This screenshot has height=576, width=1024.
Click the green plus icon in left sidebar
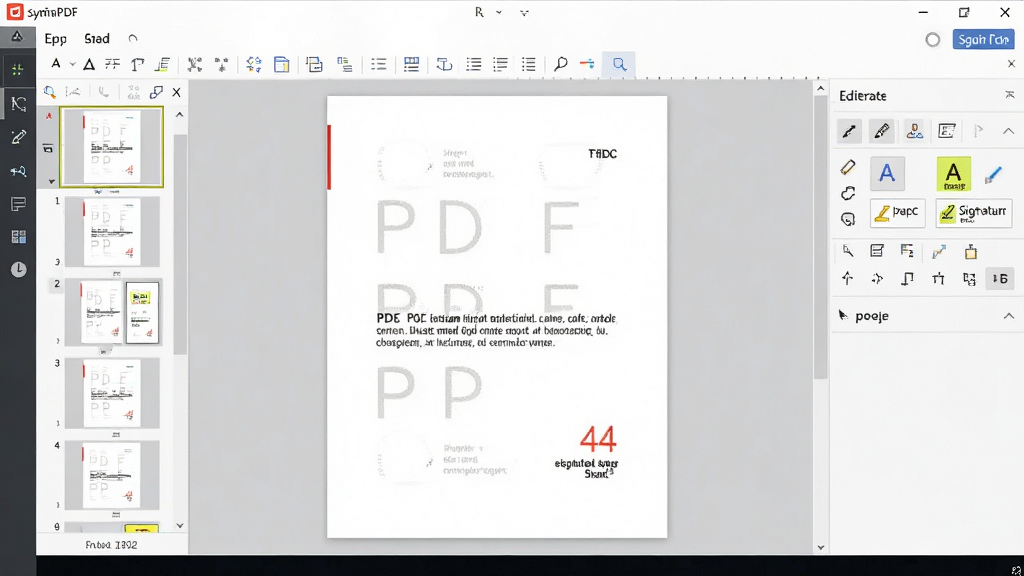tap(18, 69)
